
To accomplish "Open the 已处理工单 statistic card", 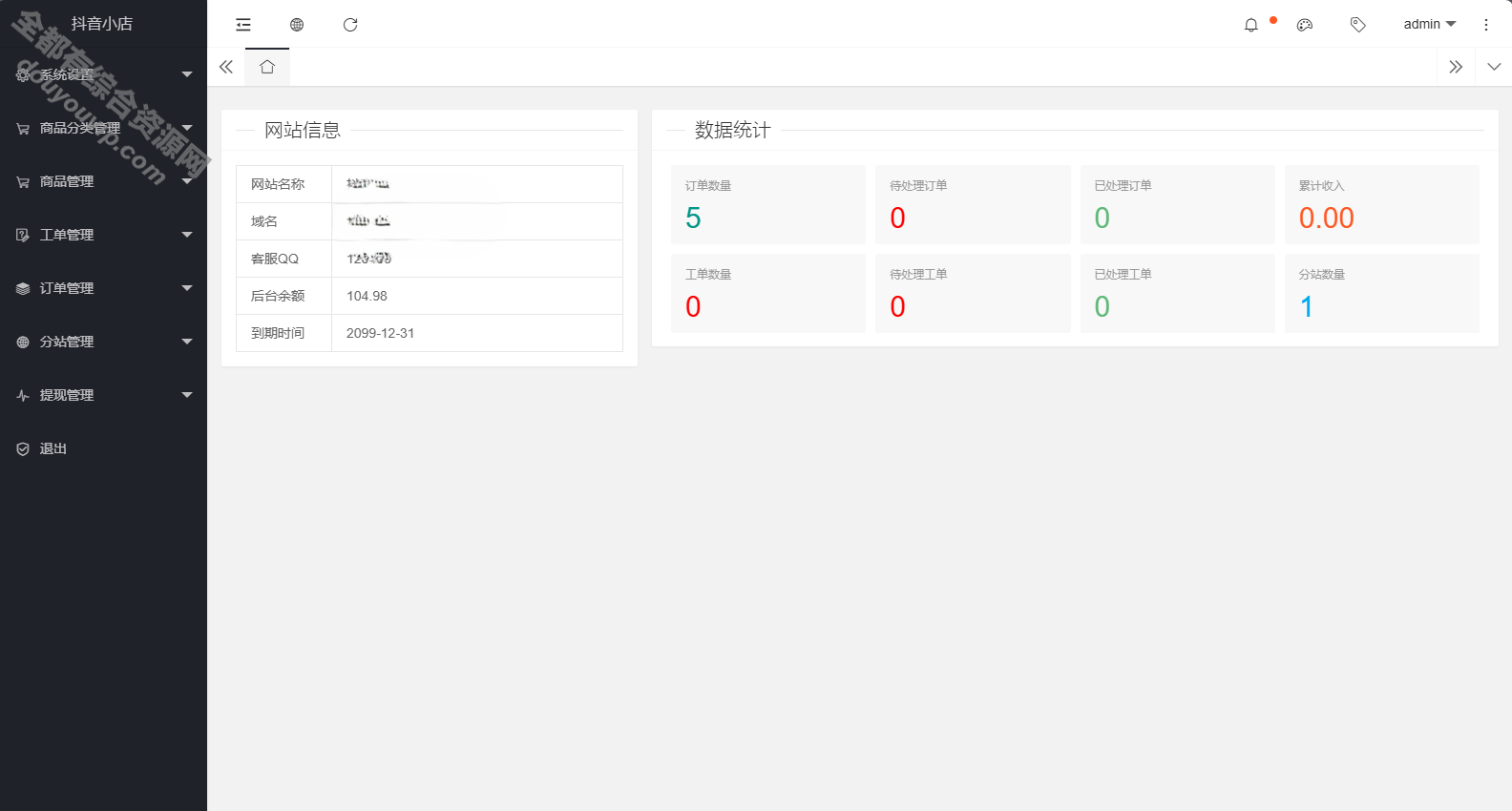I will pyautogui.click(x=1177, y=293).
